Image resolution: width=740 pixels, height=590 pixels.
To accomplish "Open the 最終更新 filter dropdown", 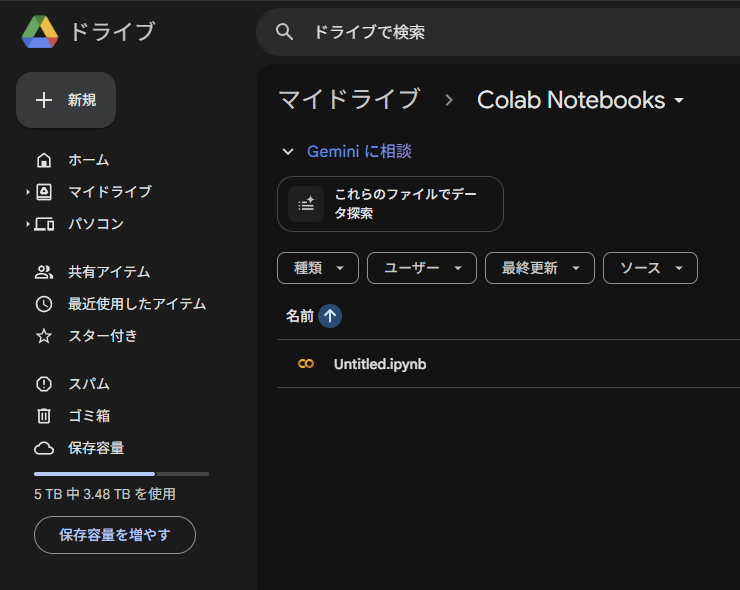I will click(x=539, y=268).
